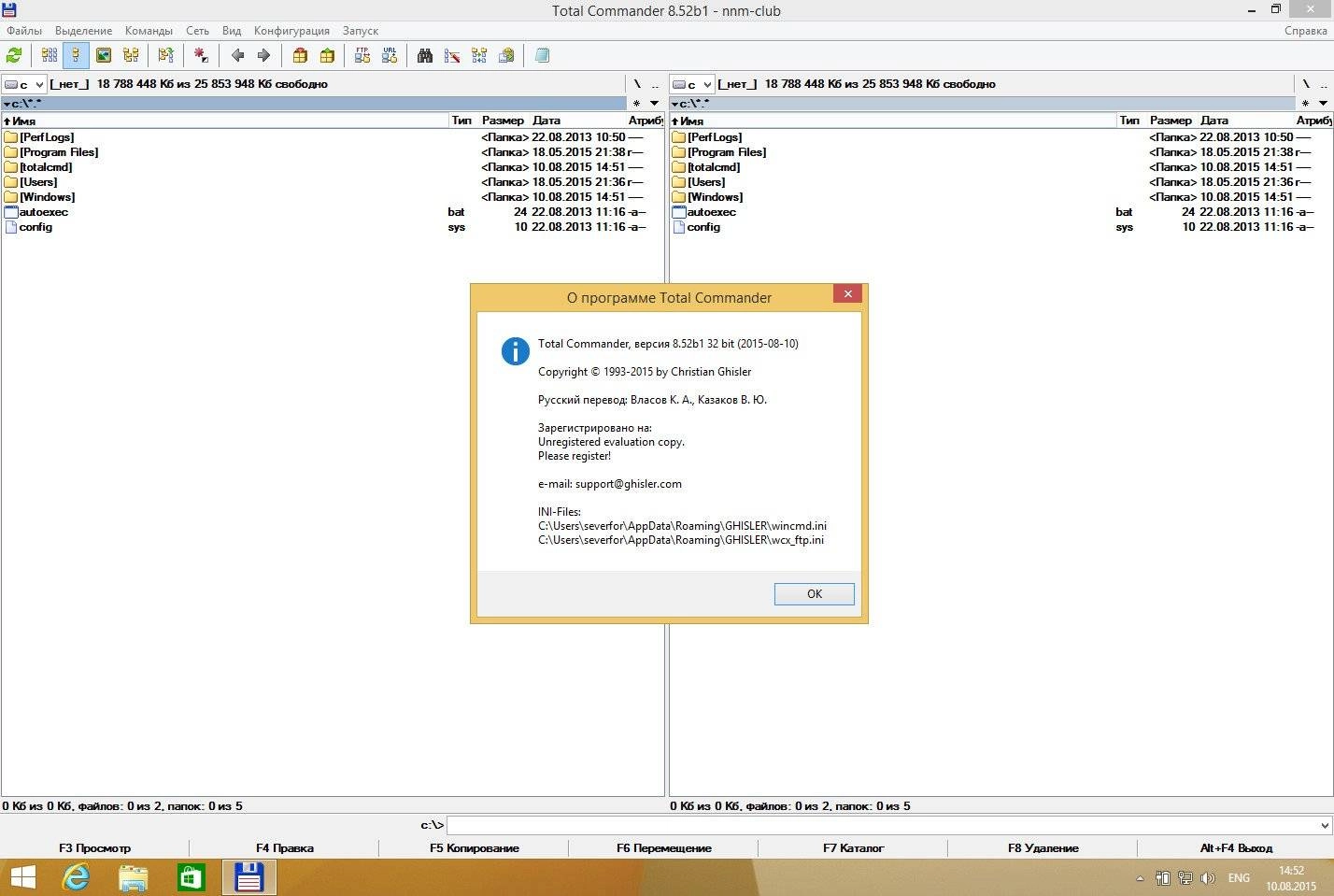Expand the command line history dropdown
The height and width of the screenshot is (896, 1334).
coord(1324,825)
